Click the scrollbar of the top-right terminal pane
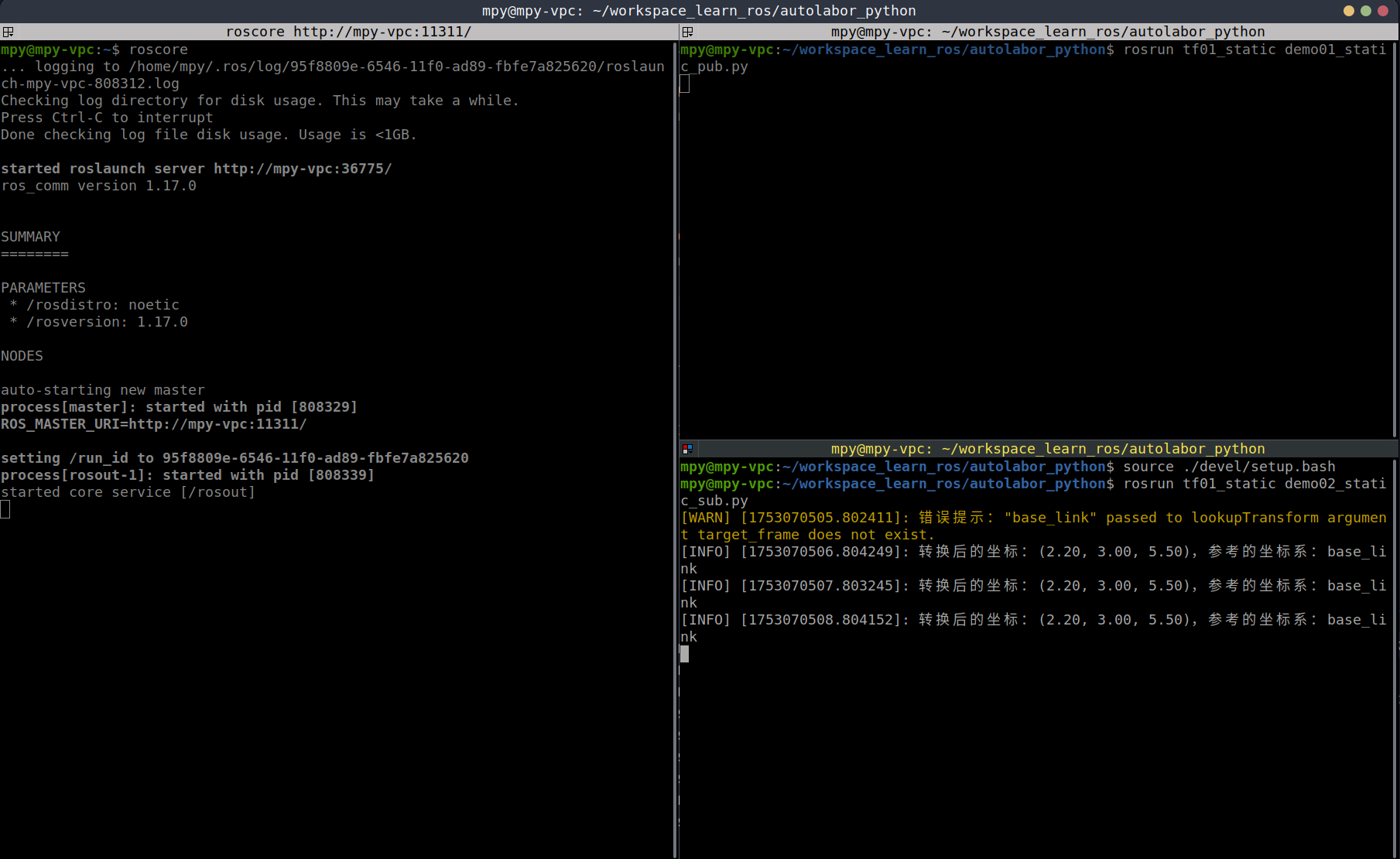The image size is (1400, 859). (1395, 232)
